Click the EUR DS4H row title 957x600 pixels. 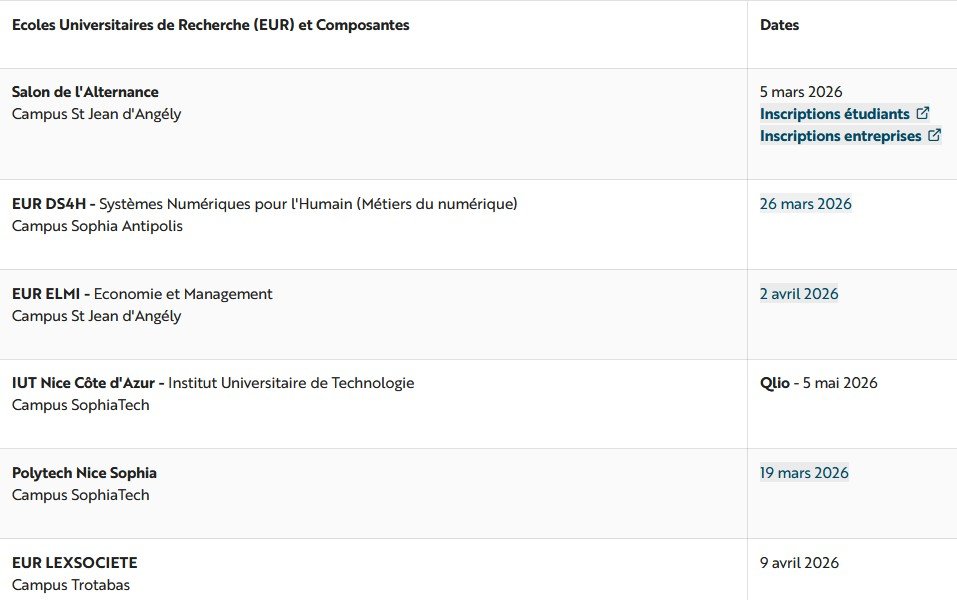coord(52,204)
